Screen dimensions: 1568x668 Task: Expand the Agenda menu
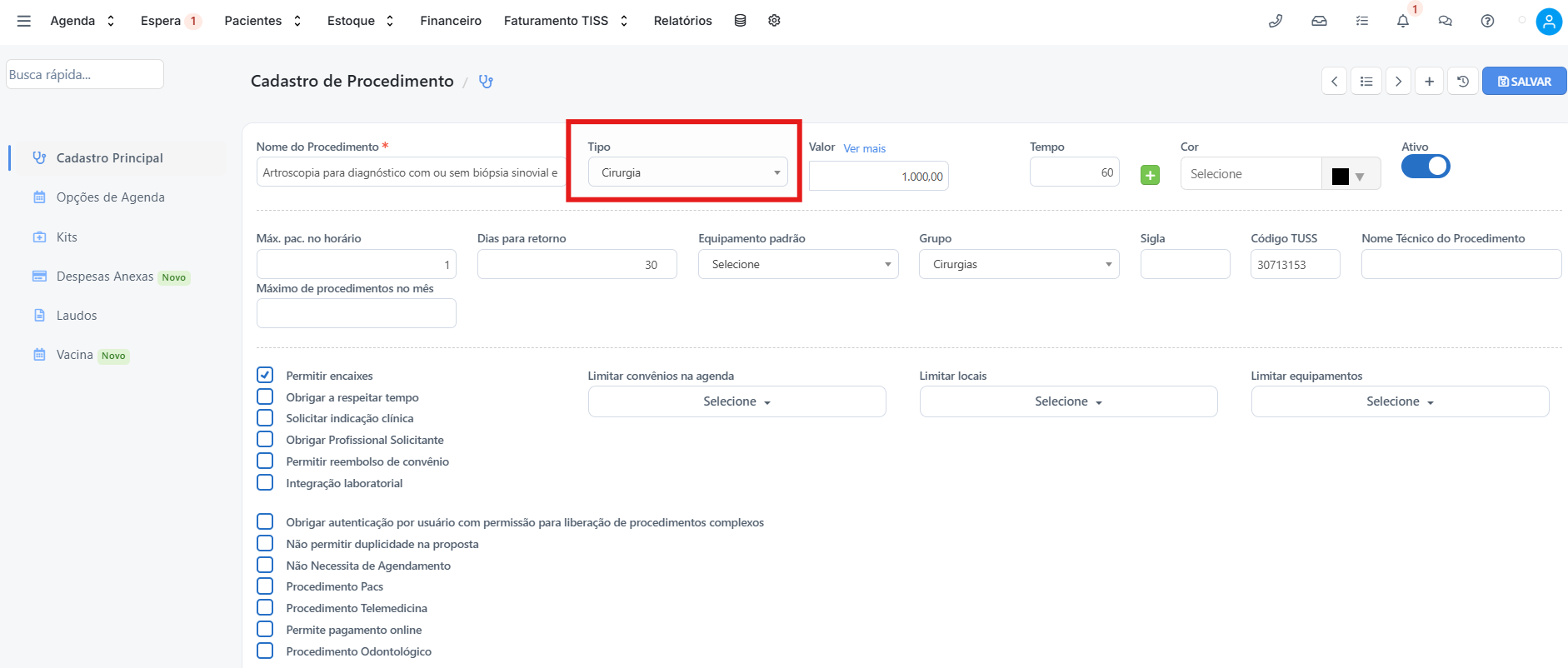pos(82,21)
